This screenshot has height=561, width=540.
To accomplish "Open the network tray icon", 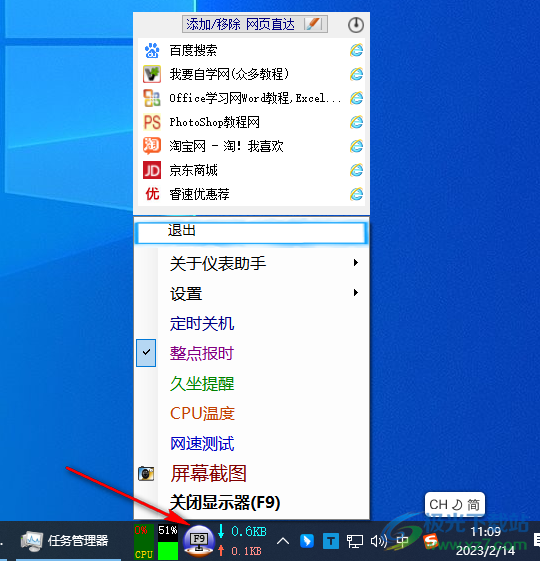I will [355, 541].
